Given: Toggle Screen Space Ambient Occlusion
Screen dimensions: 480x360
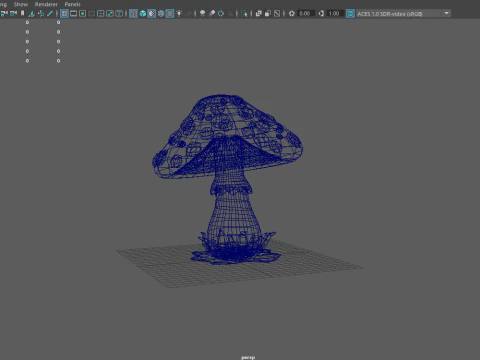Looking at the screenshot, I should pos(202,13).
